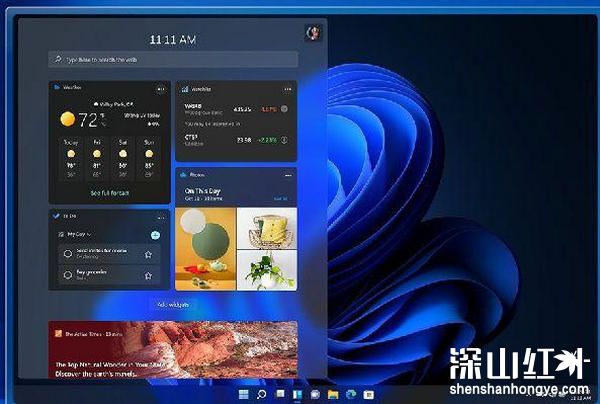This screenshot has width=600, height=404.
Task: Click the large sun icon next to 72 degrees
Action: pos(68,119)
